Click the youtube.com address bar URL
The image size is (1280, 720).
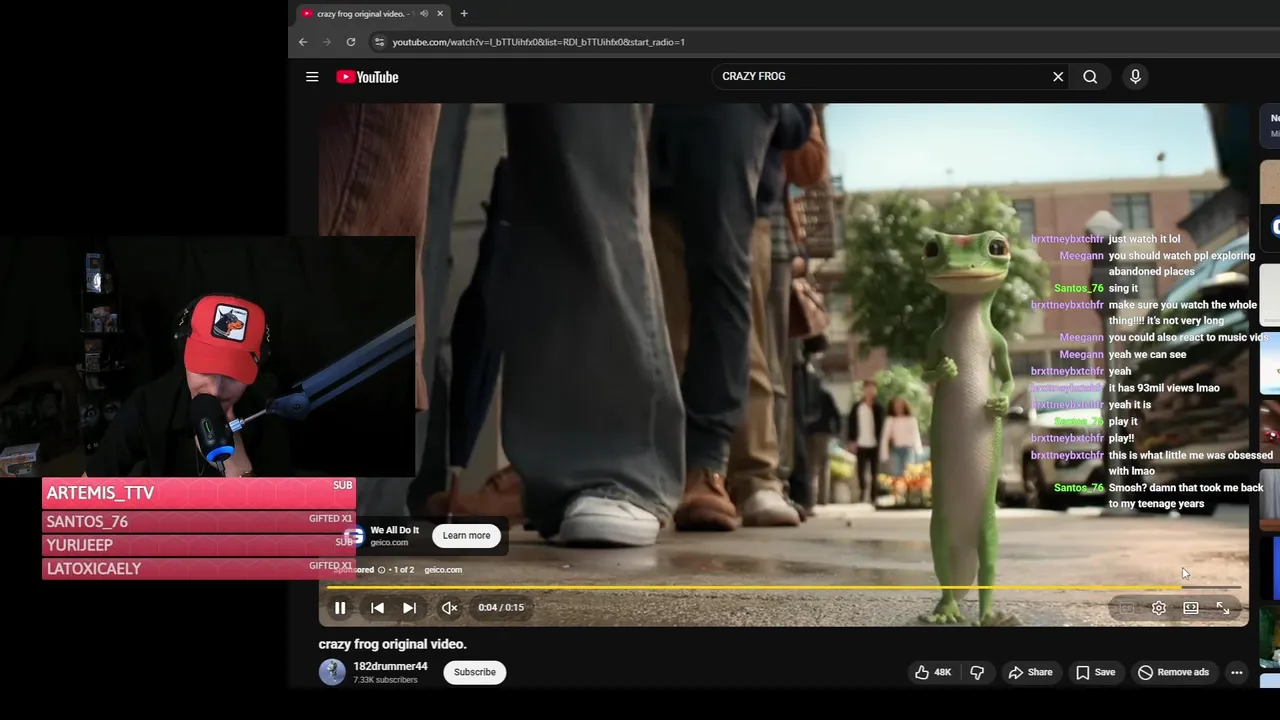pos(538,42)
